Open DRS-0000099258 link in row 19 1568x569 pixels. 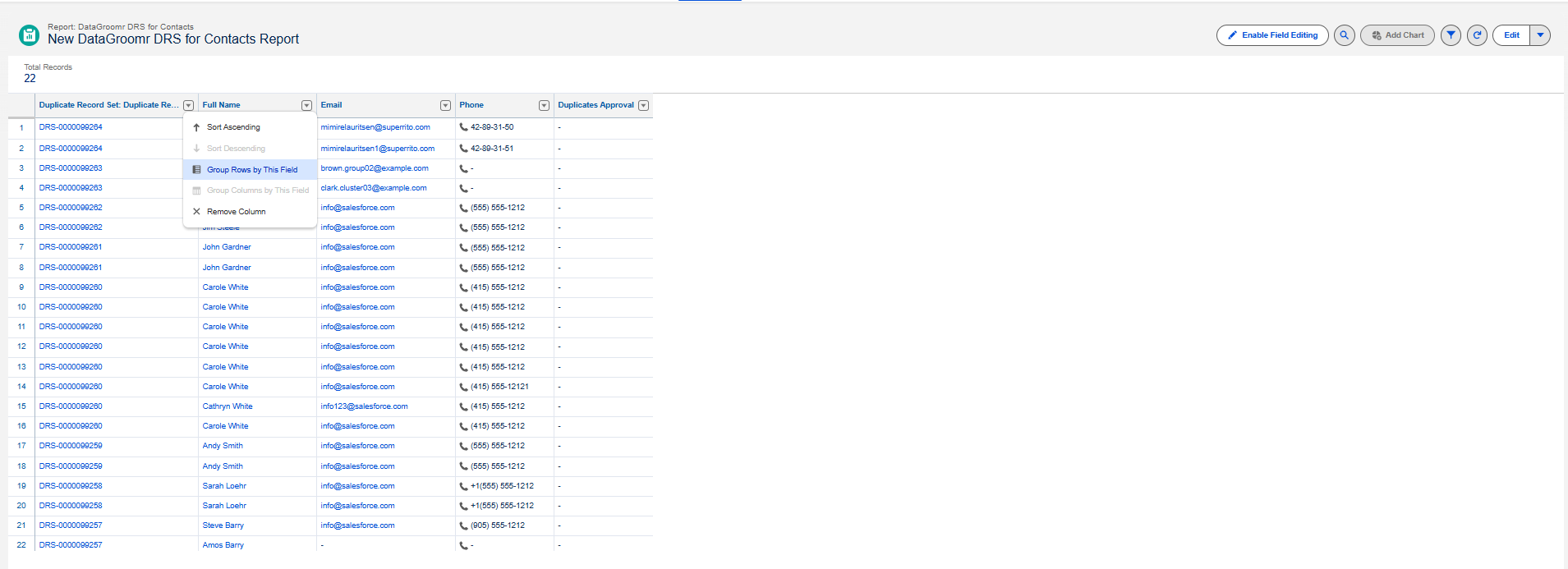pyautogui.click(x=71, y=486)
